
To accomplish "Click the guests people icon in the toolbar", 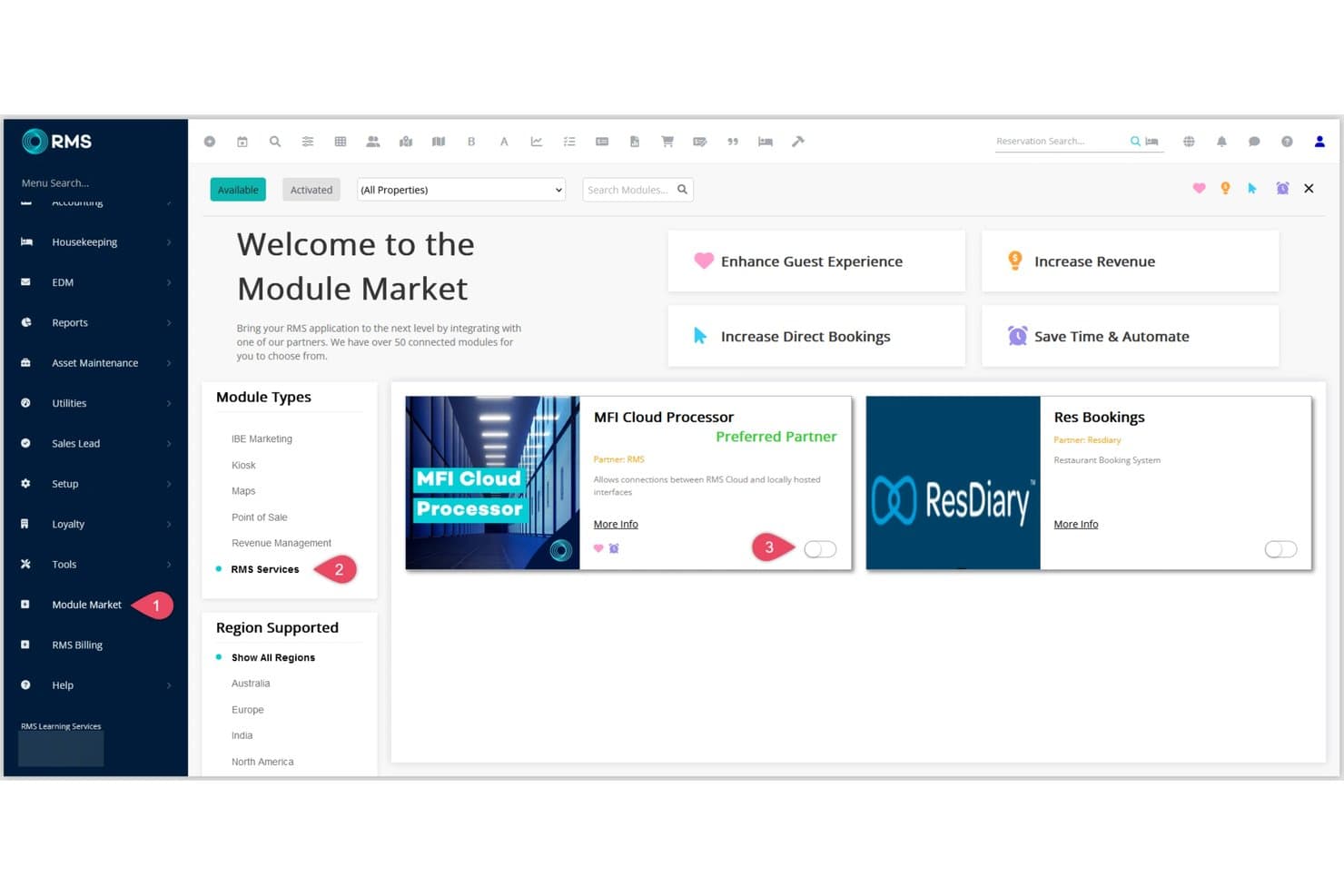I will pos(373,142).
